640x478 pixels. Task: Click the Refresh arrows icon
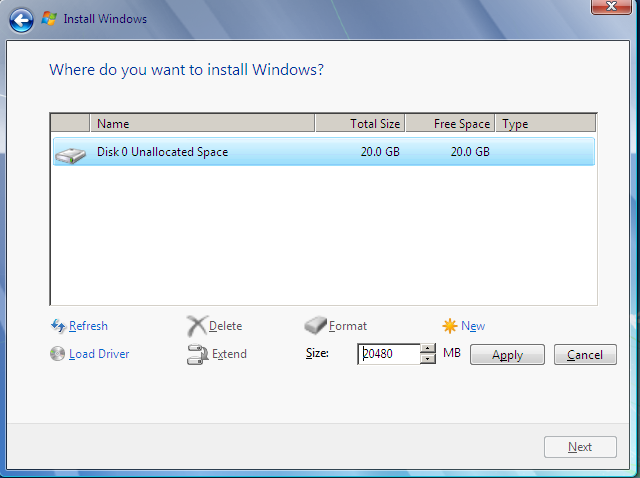pyautogui.click(x=58, y=326)
